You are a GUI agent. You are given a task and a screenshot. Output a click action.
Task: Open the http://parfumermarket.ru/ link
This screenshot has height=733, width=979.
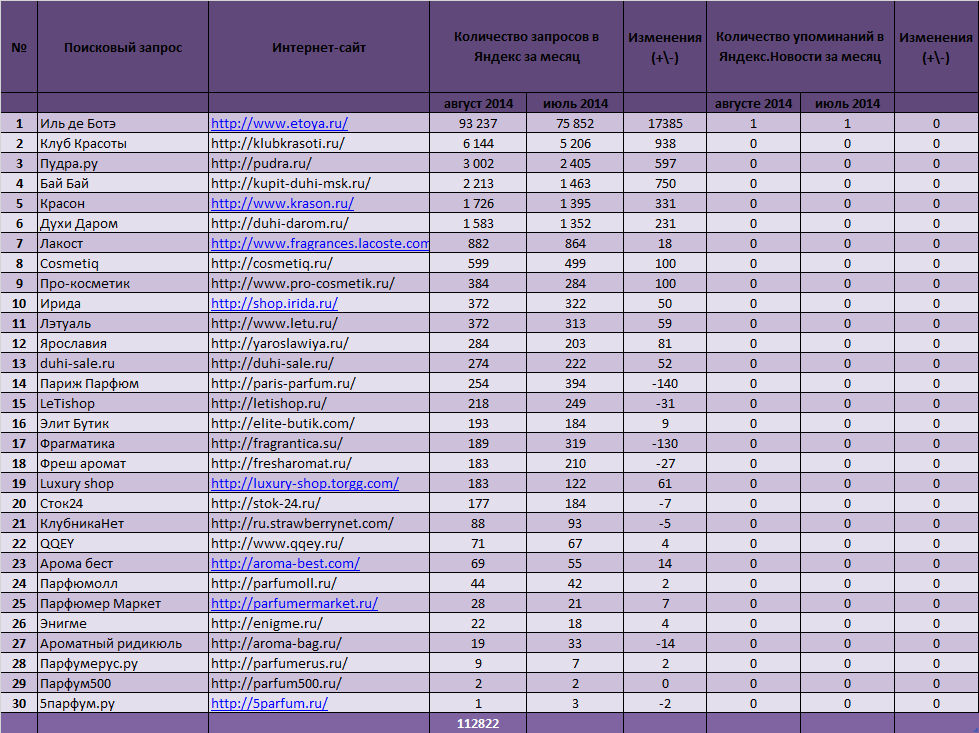tap(294, 603)
